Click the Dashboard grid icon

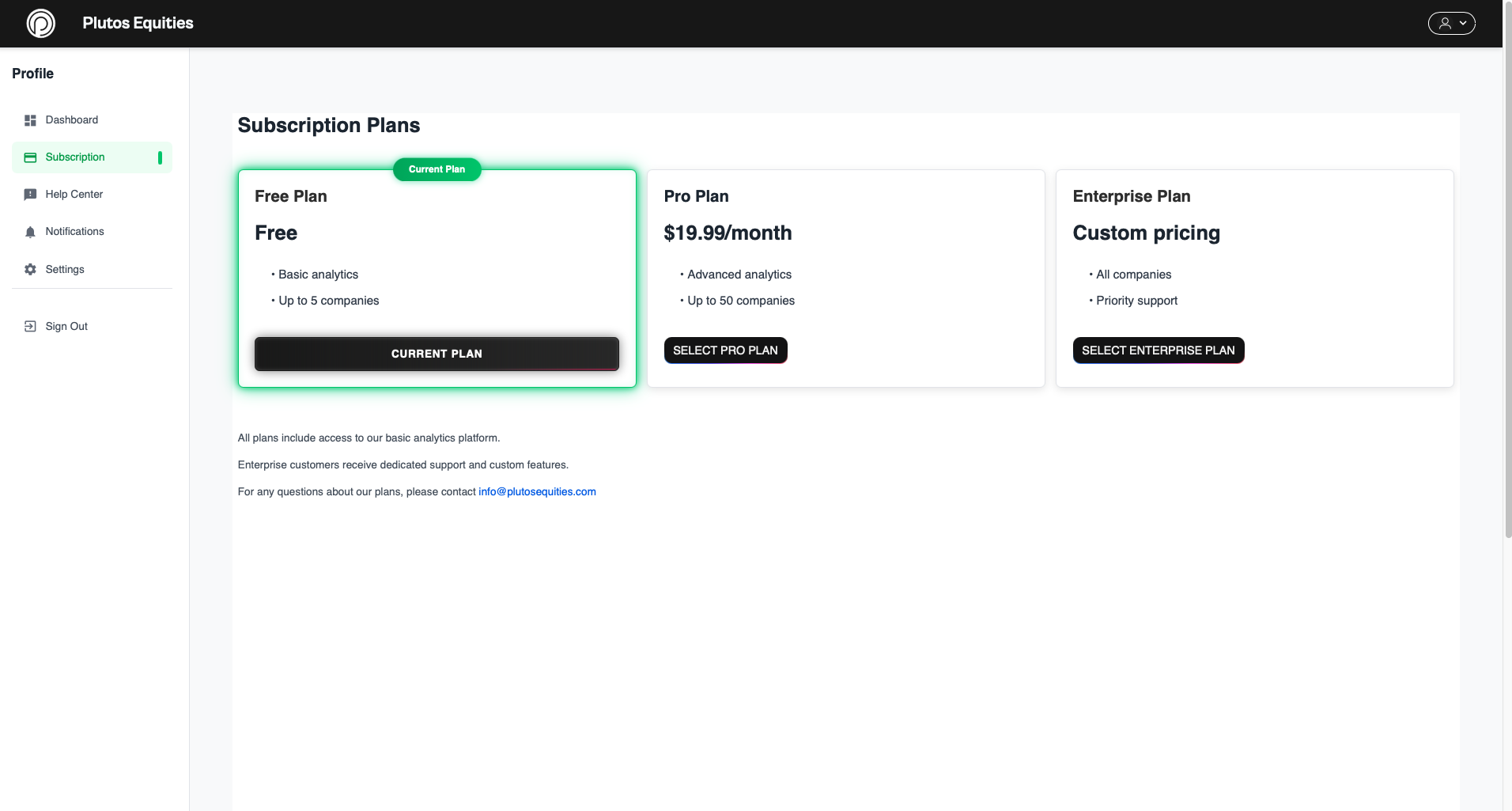pyautogui.click(x=30, y=119)
